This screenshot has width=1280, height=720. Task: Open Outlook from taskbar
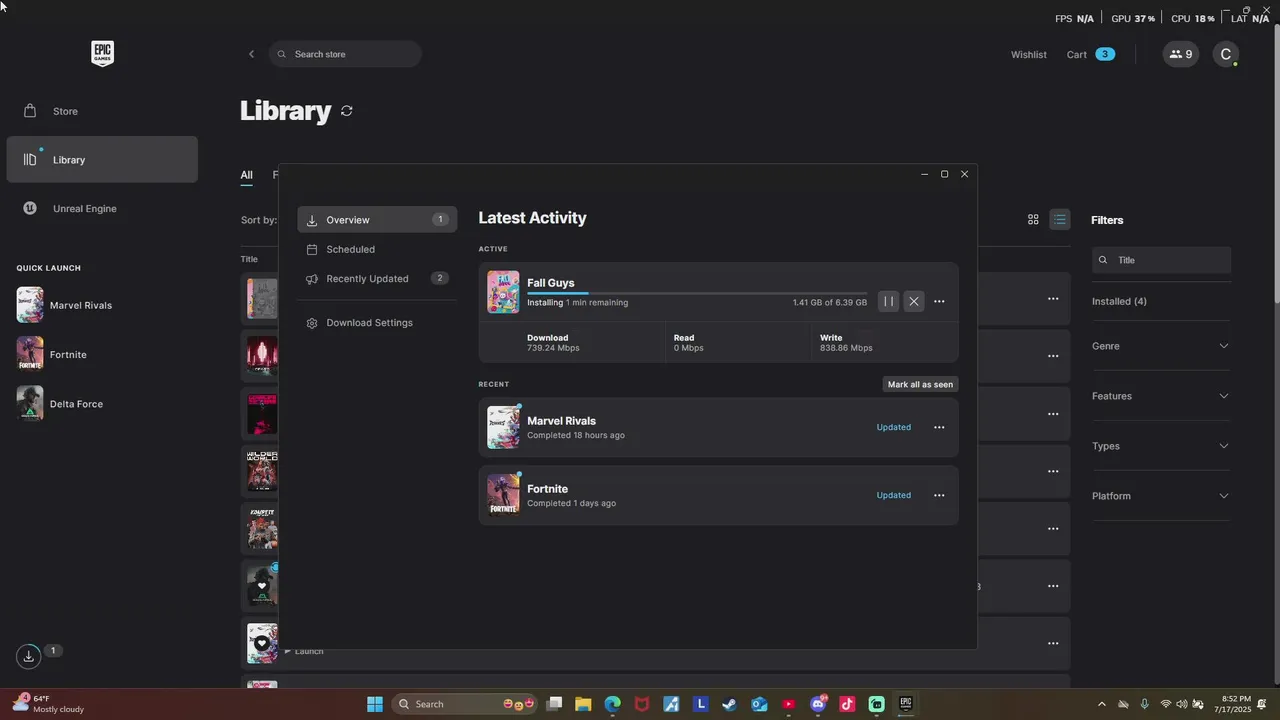(759, 704)
